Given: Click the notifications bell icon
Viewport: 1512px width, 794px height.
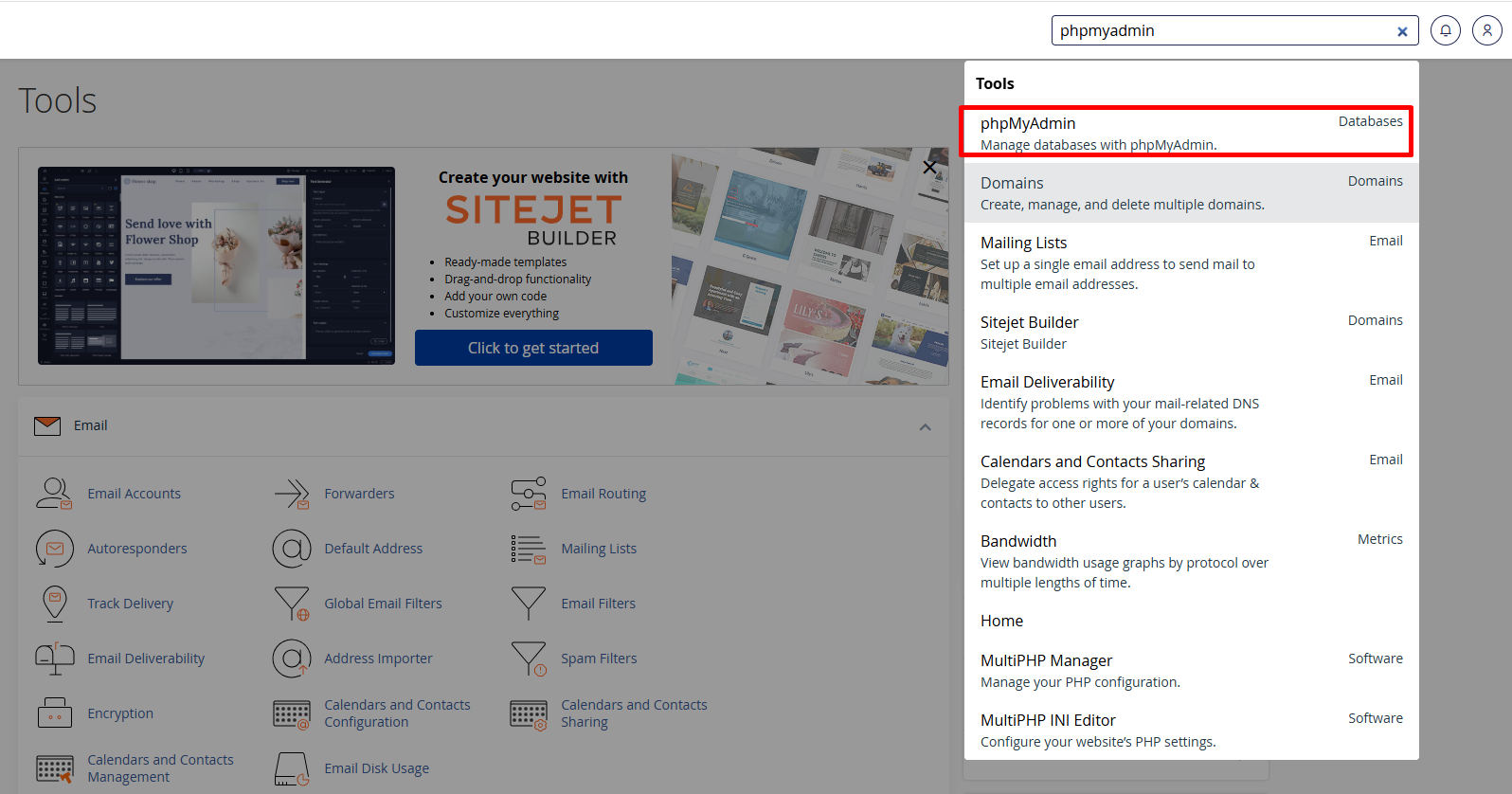Looking at the screenshot, I should coord(1445,30).
